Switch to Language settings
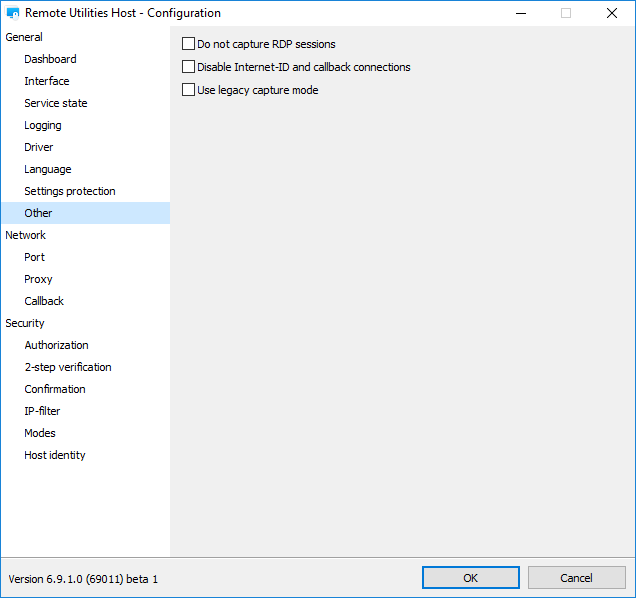The height and width of the screenshot is (598, 636). click(48, 169)
